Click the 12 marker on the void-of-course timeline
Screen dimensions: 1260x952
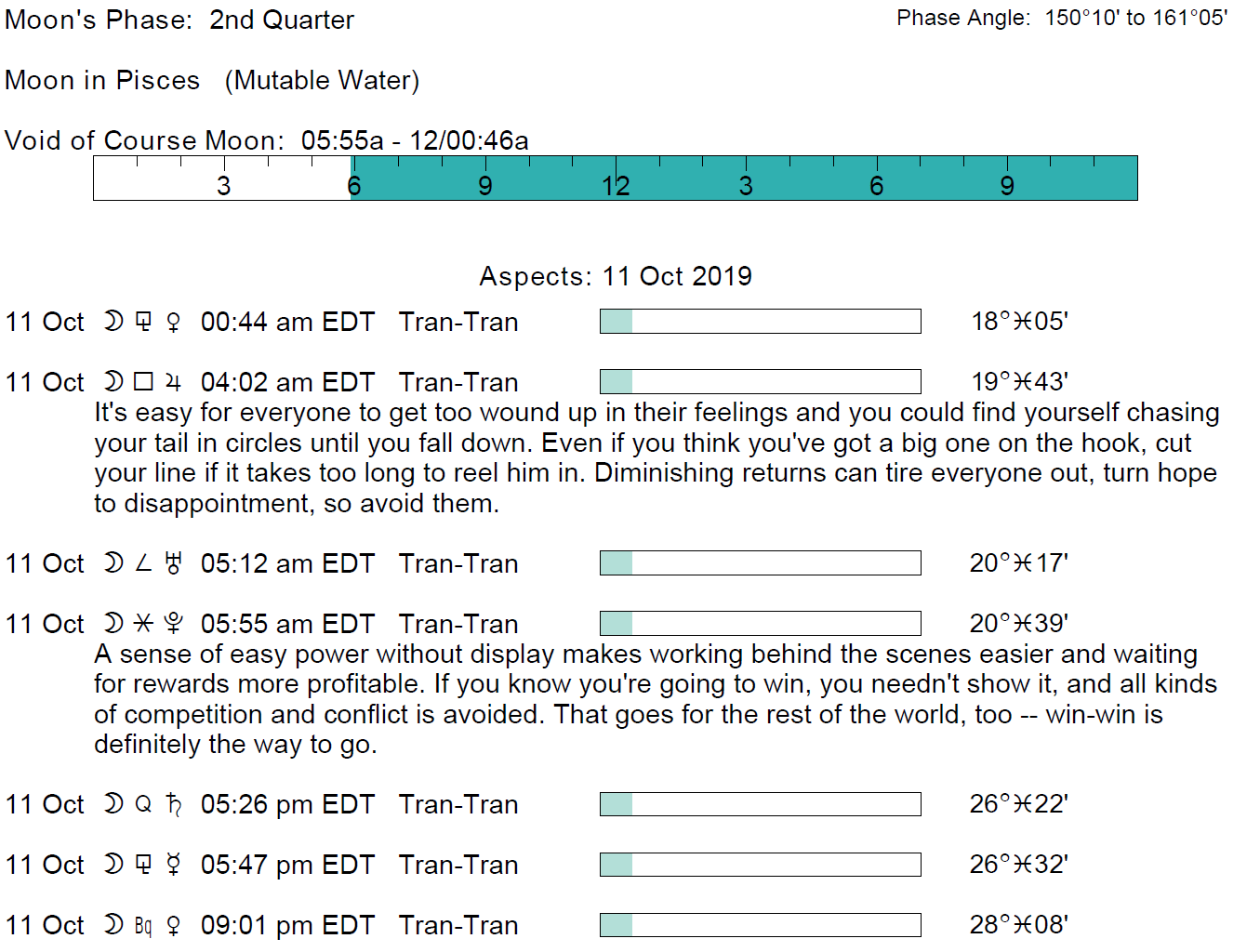pos(616,186)
